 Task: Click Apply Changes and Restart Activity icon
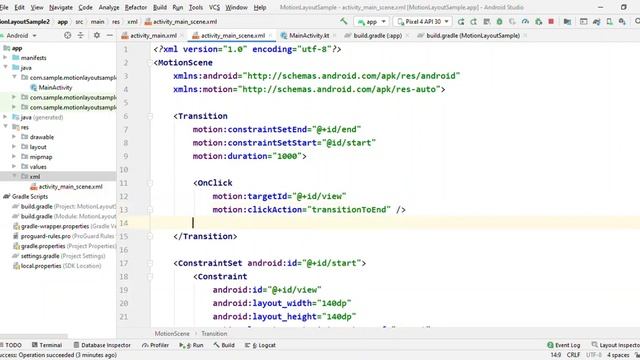473,22
